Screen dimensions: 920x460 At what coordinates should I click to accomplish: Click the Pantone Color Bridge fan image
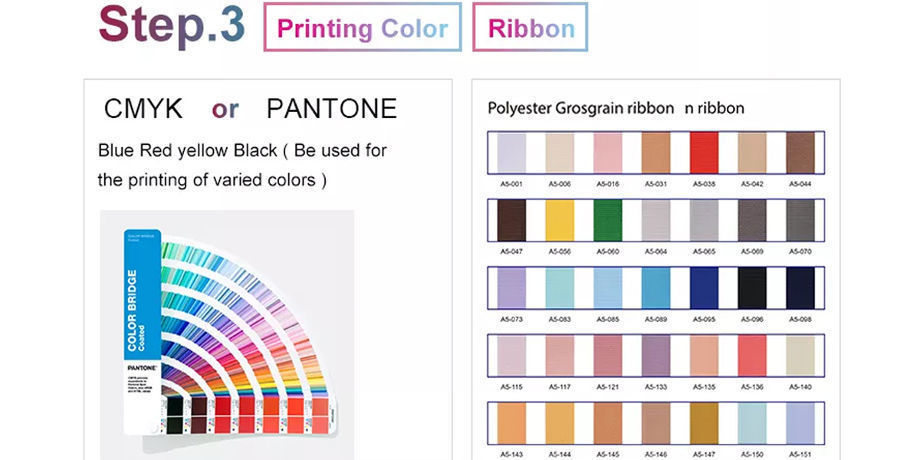[227, 333]
